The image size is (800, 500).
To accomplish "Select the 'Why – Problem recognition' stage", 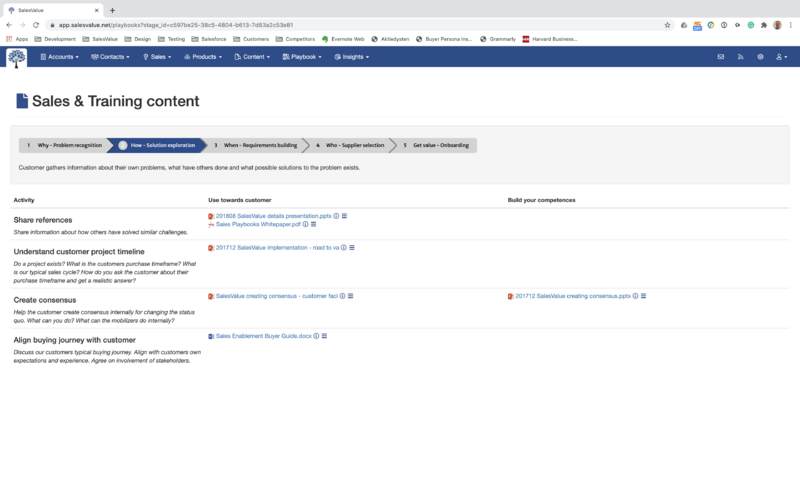I will pos(62,145).
